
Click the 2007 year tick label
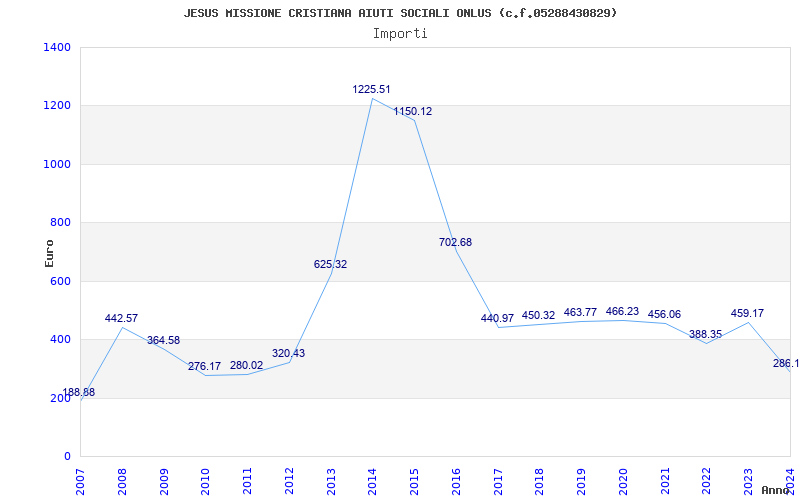pos(81,481)
